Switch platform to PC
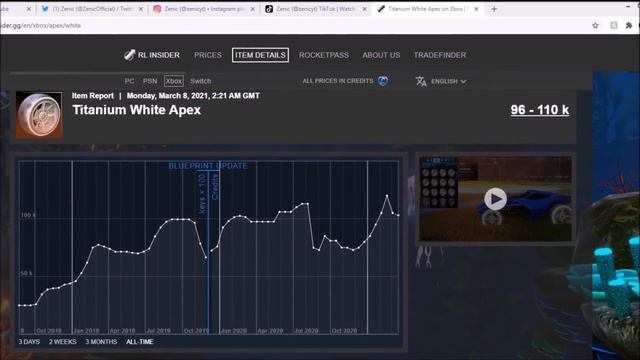 [x=129, y=81]
